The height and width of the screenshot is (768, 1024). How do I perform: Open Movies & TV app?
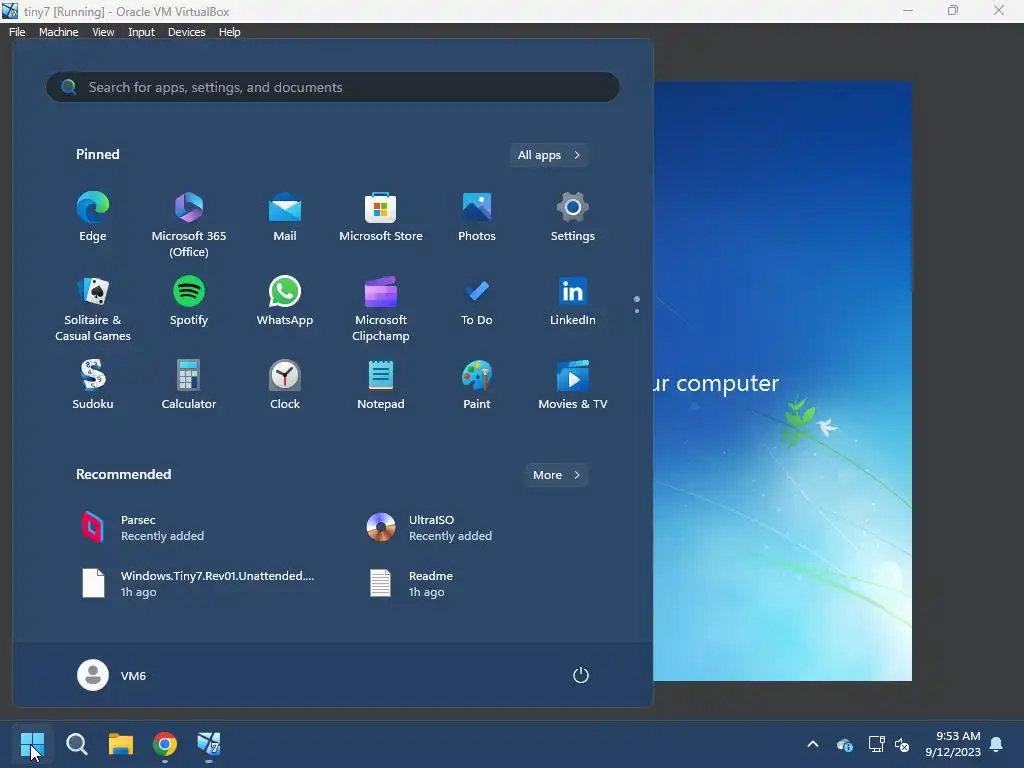(x=573, y=385)
